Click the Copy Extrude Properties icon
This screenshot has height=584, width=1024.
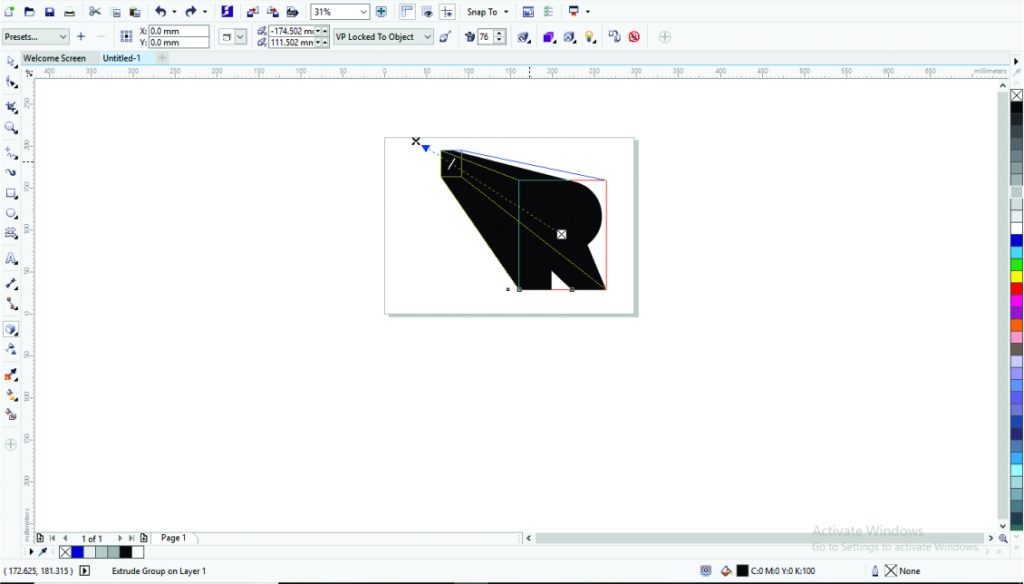614,36
